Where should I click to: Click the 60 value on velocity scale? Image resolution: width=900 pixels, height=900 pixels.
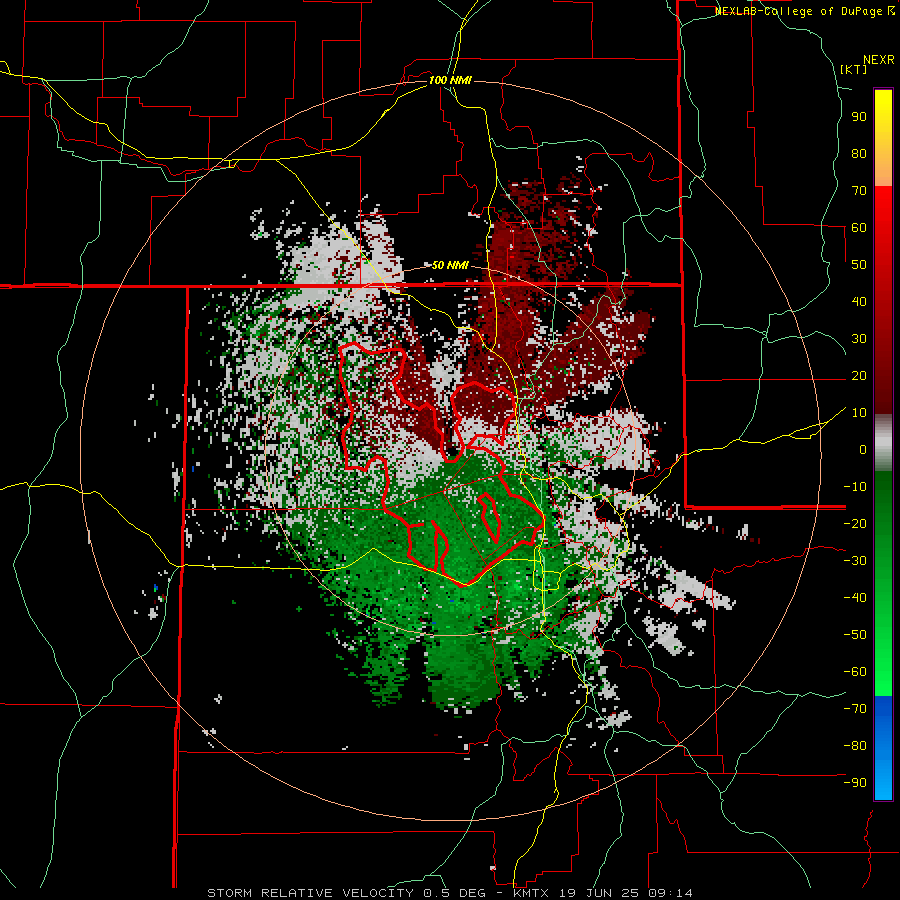pyautogui.click(x=859, y=227)
